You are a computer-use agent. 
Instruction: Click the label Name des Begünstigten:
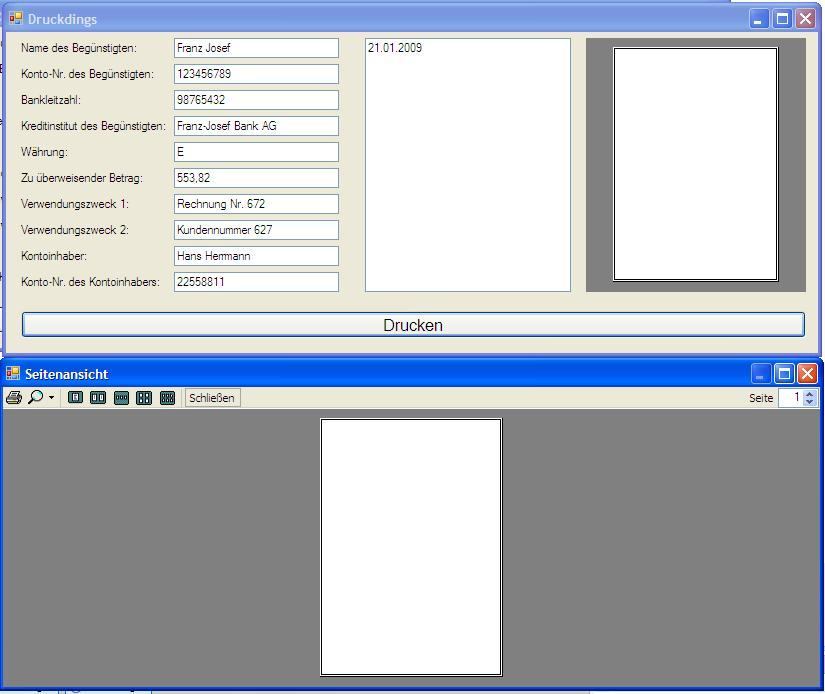coord(79,48)
